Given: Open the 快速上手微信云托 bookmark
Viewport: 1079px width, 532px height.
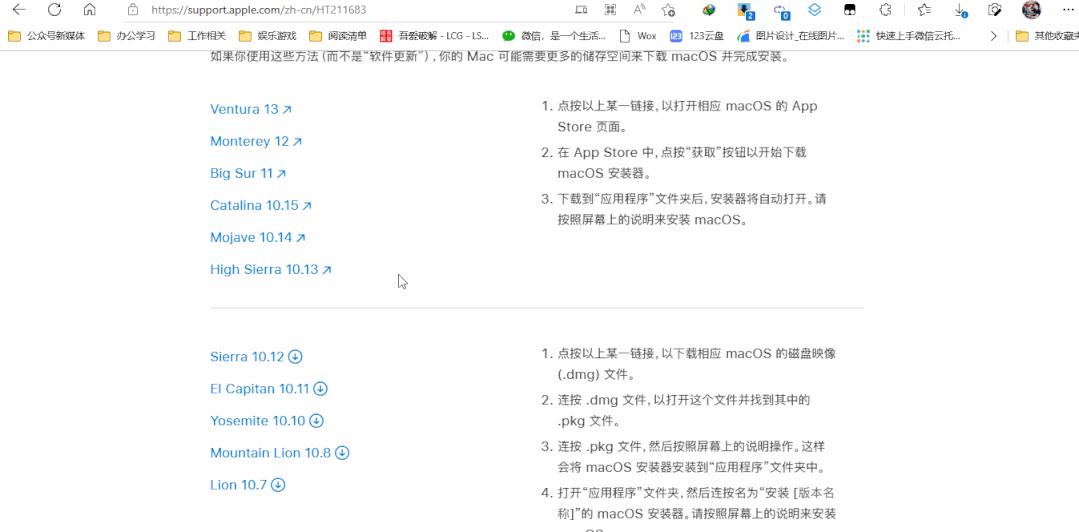Looking at the screenshot, I should tap(909, 36).
